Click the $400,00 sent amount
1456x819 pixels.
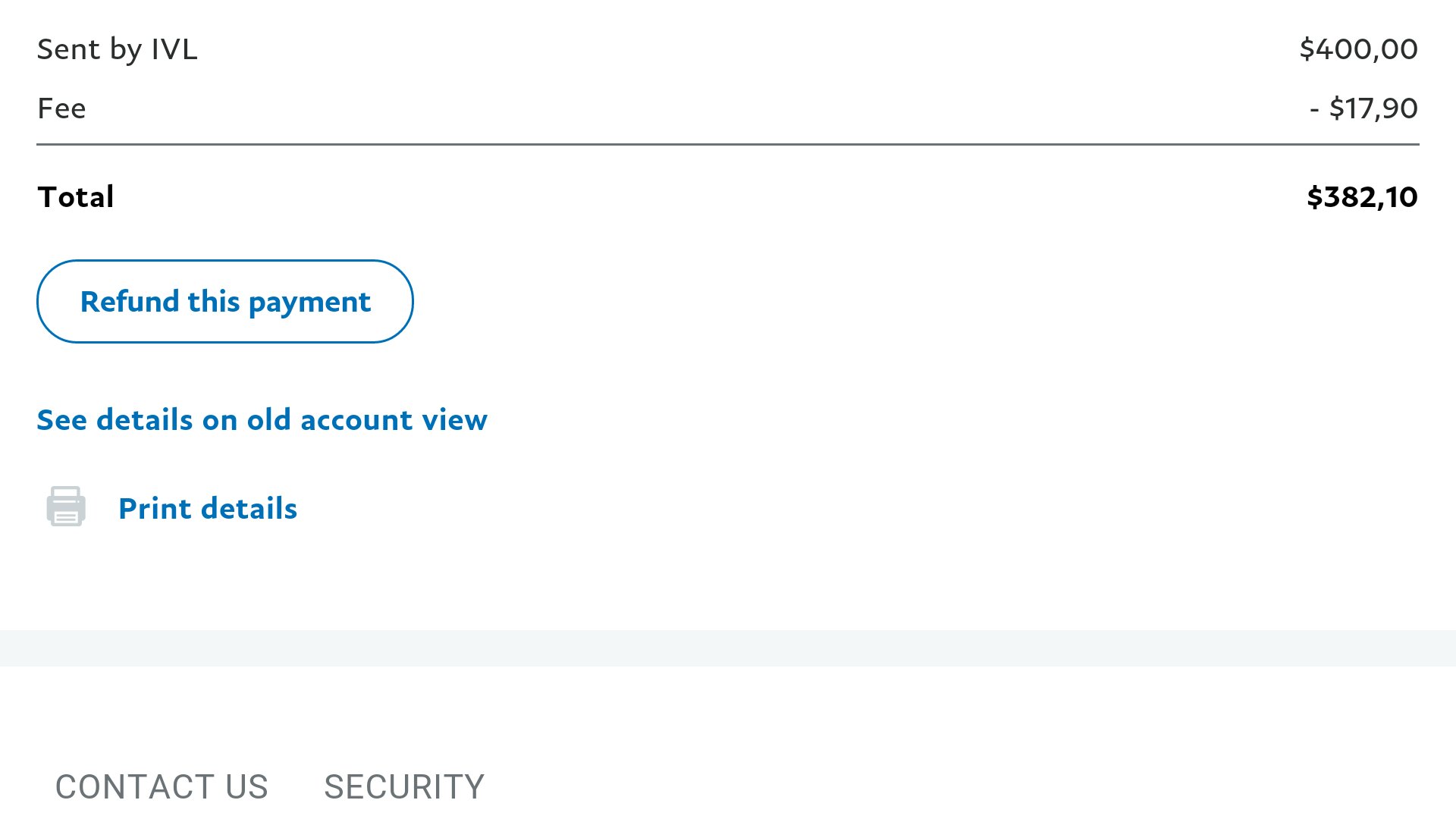pyautogui.click(x=1358, y=49)
